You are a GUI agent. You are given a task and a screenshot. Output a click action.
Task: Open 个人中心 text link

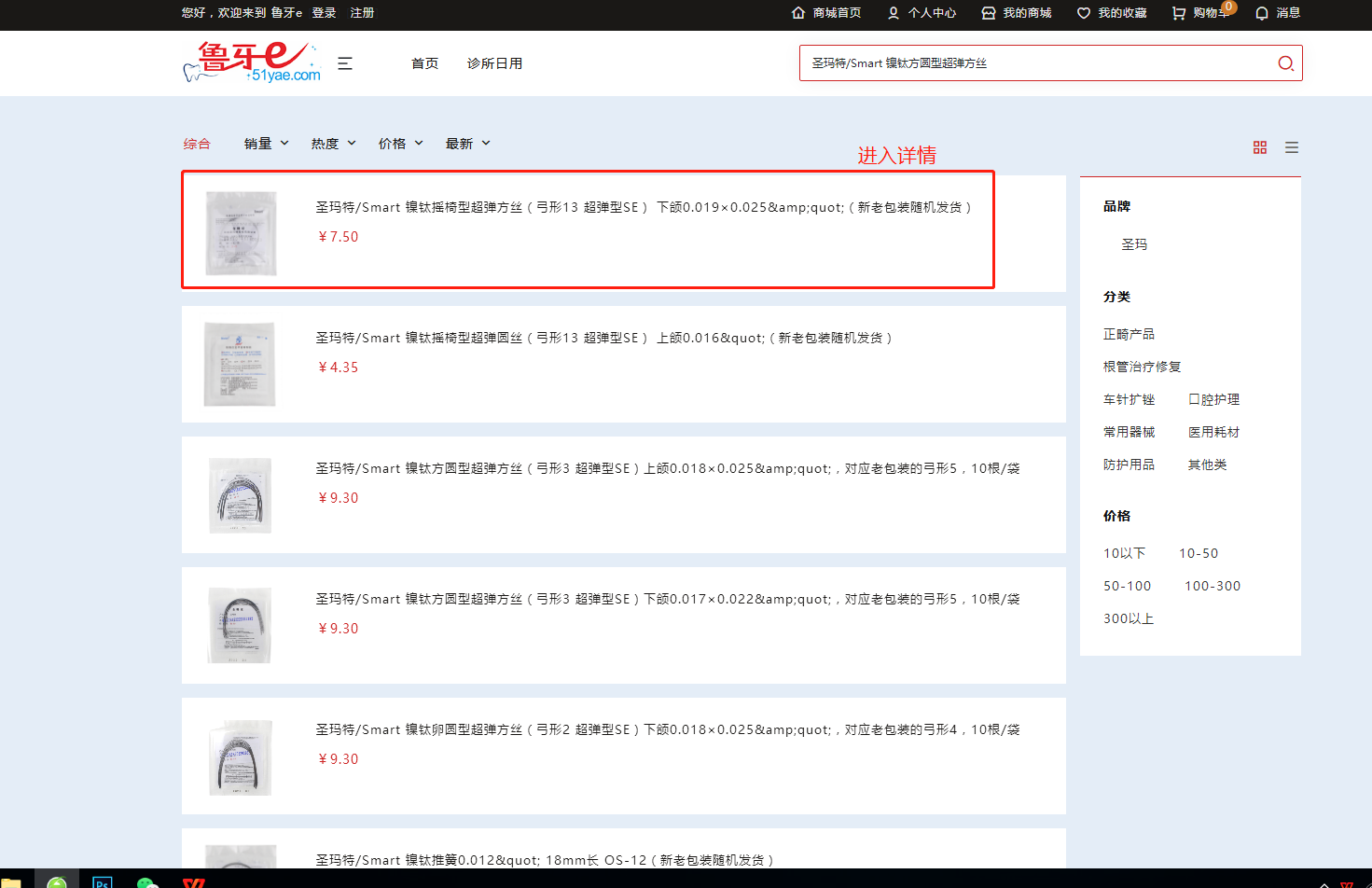(933, 13)
